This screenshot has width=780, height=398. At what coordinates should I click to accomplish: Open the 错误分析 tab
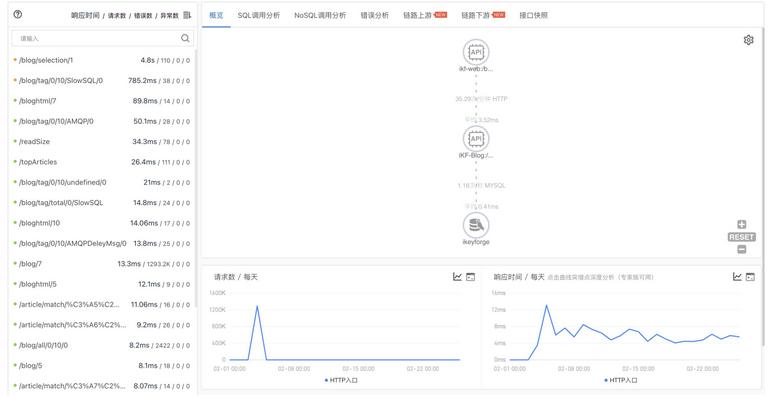tap(375, 15)
